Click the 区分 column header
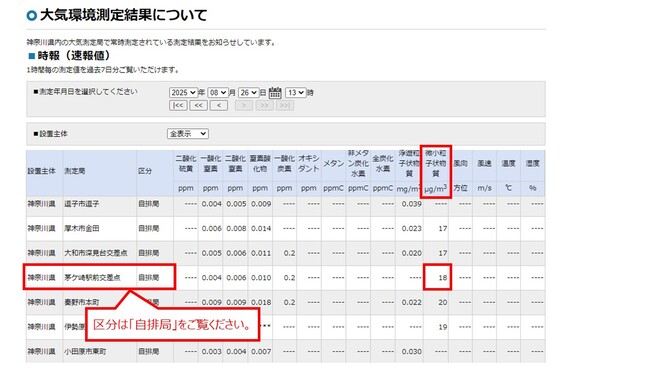Viewport: 660px width, 371px height. click(145, 171)
